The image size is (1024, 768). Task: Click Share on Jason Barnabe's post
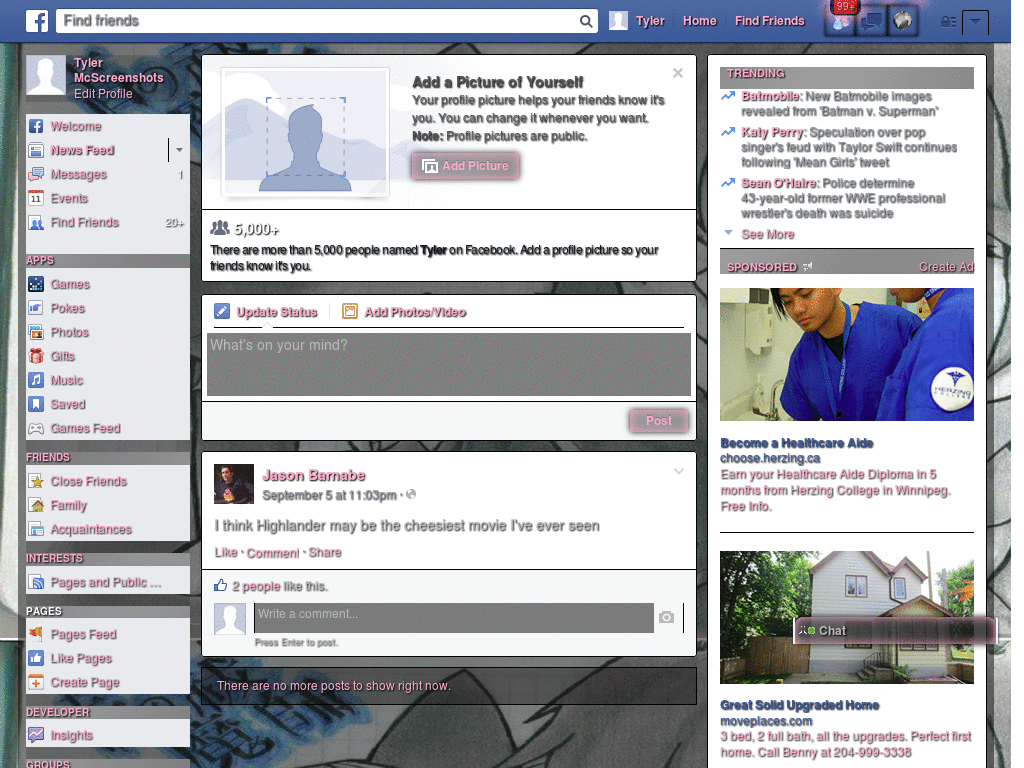click(x=325, y=552)
